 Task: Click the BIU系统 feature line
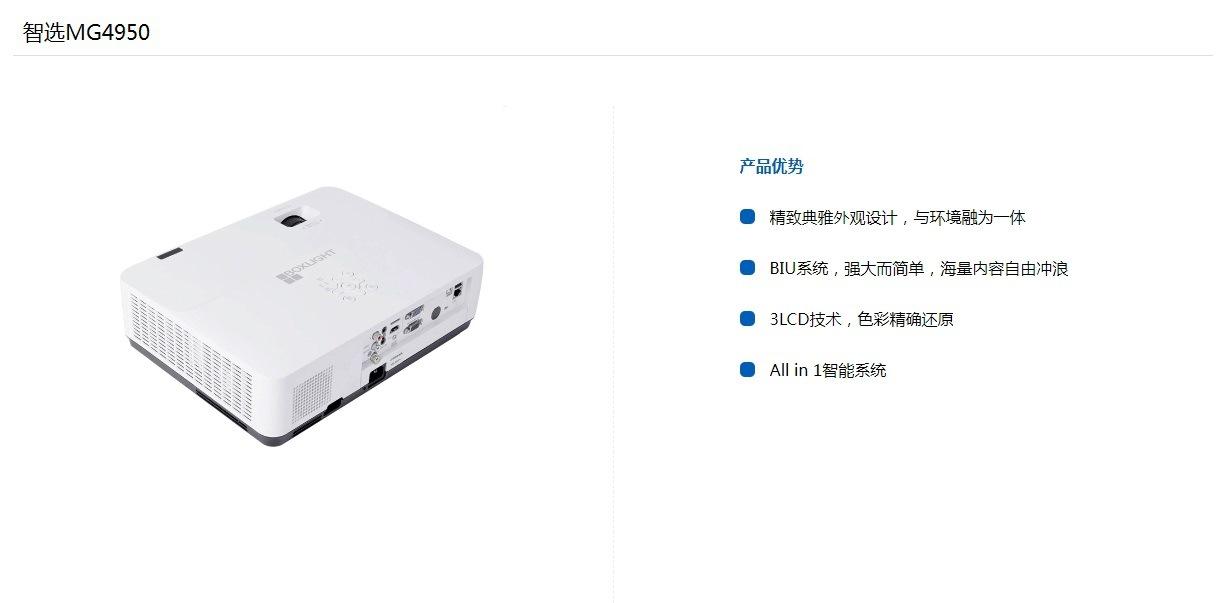click(x=919, y=268)
